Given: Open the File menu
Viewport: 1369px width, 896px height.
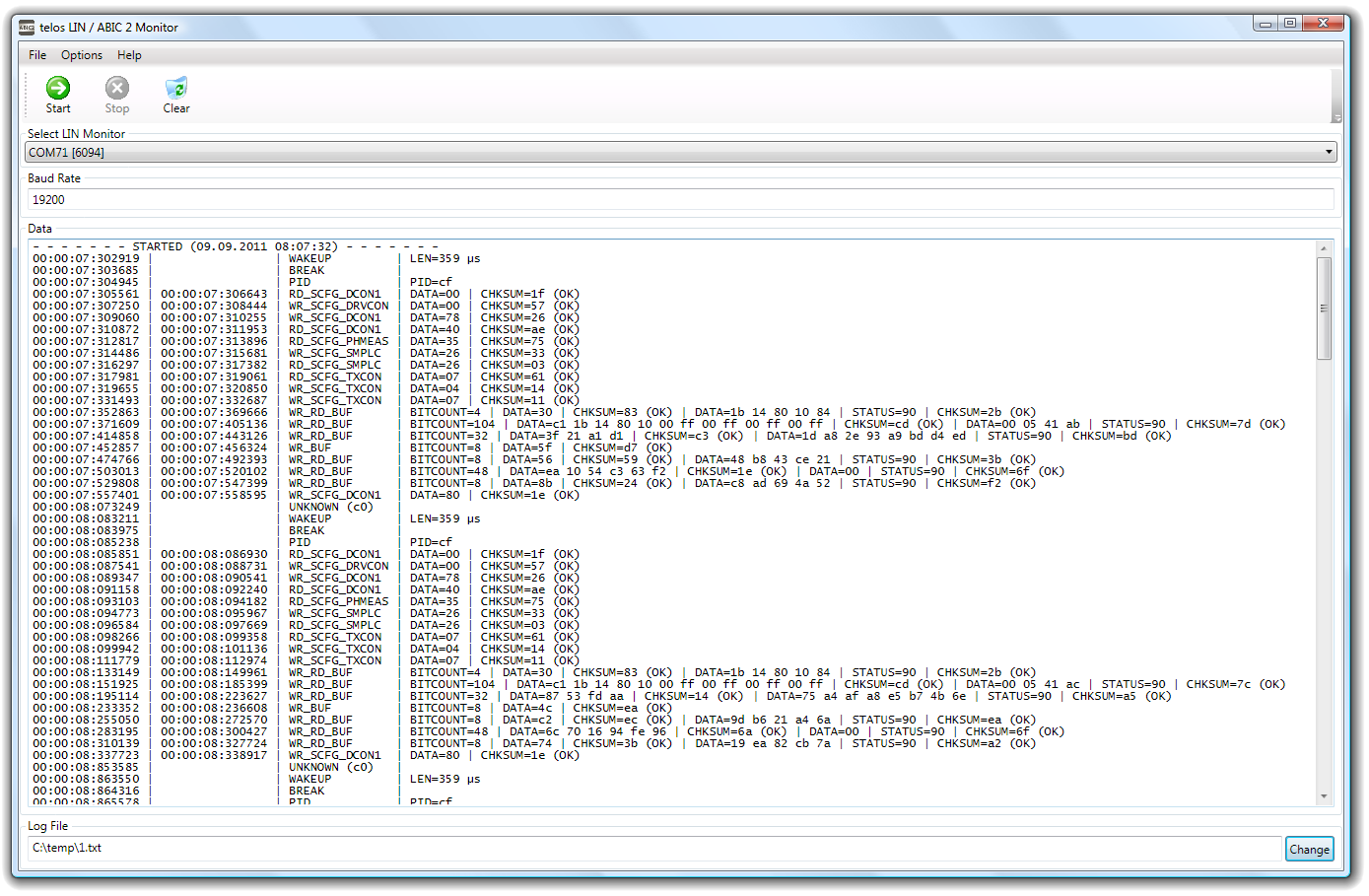Looking at the screenshot, I should click(x=37, y=55).
